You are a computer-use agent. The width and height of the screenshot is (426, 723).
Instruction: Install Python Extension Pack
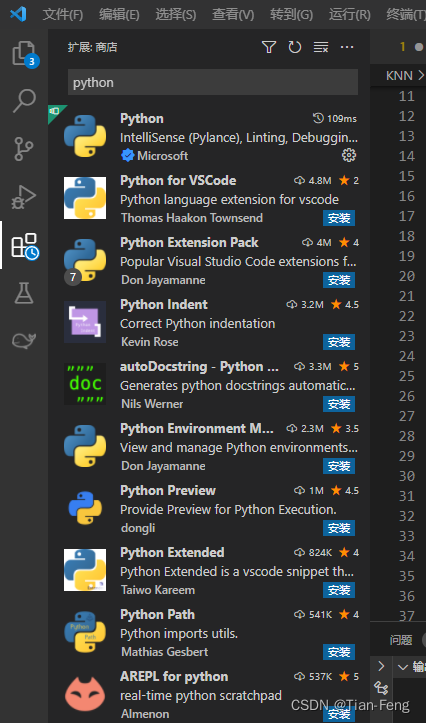(339, 280)
